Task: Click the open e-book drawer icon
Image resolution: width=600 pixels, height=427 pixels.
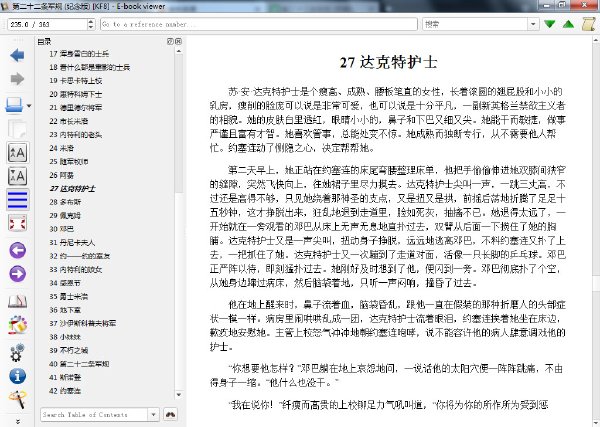Action: [x=15, y=105]
